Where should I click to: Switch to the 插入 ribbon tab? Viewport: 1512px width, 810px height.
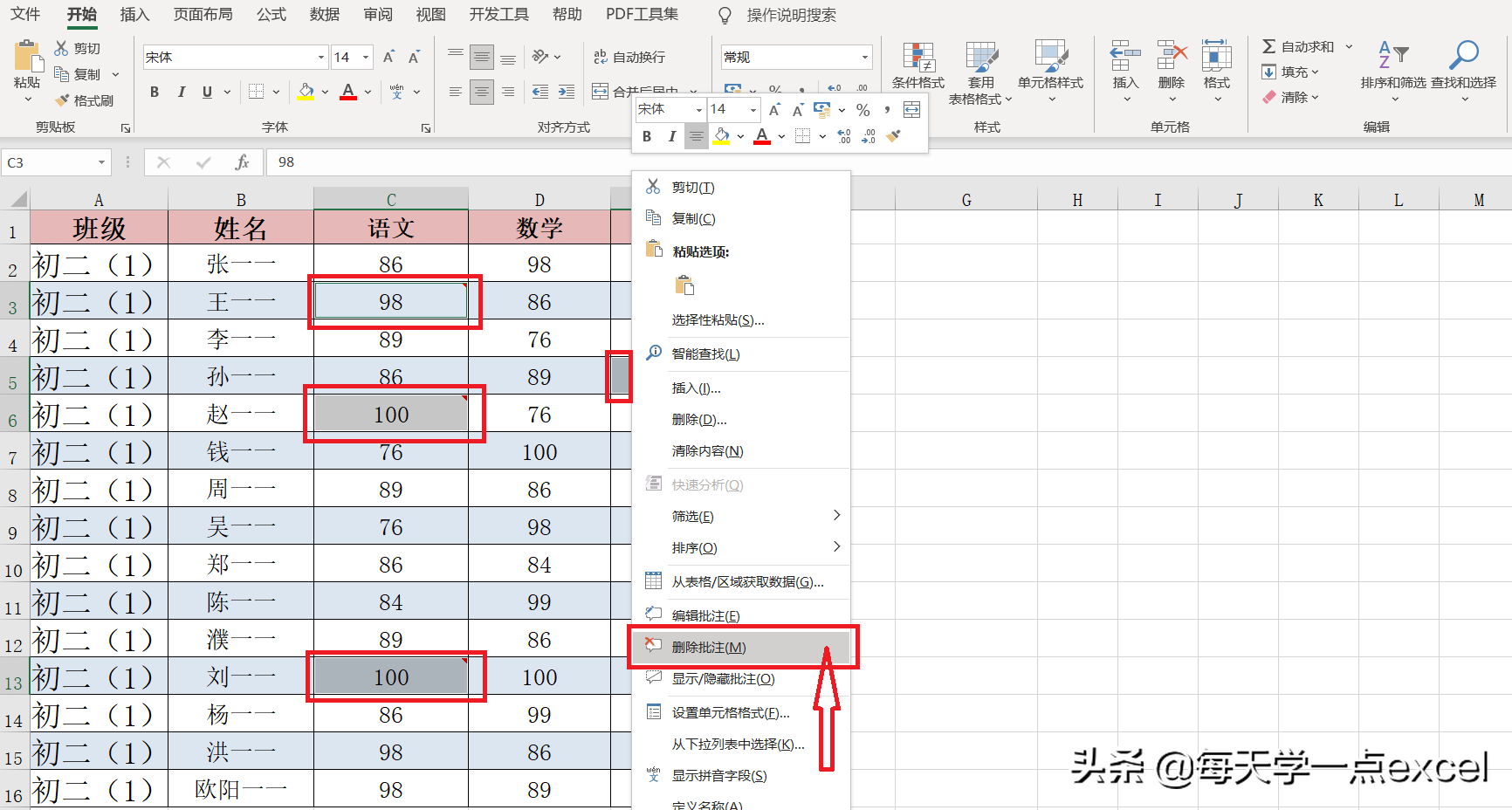point(134,15)
